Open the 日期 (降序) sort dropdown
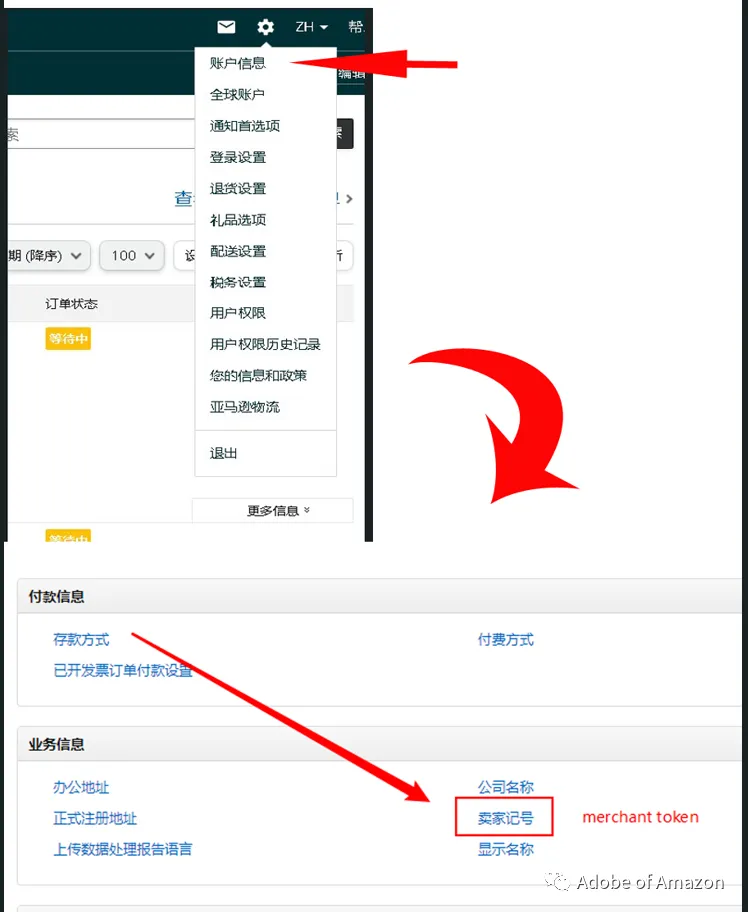748x912 pixels. 47,256
